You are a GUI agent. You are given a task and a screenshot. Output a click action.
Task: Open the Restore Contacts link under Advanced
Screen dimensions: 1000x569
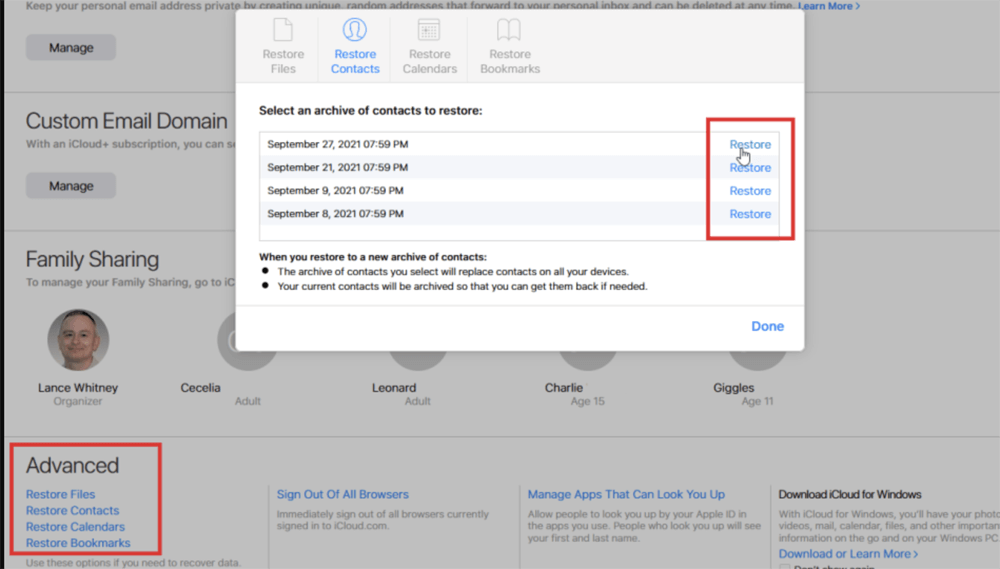pos(73,510)
